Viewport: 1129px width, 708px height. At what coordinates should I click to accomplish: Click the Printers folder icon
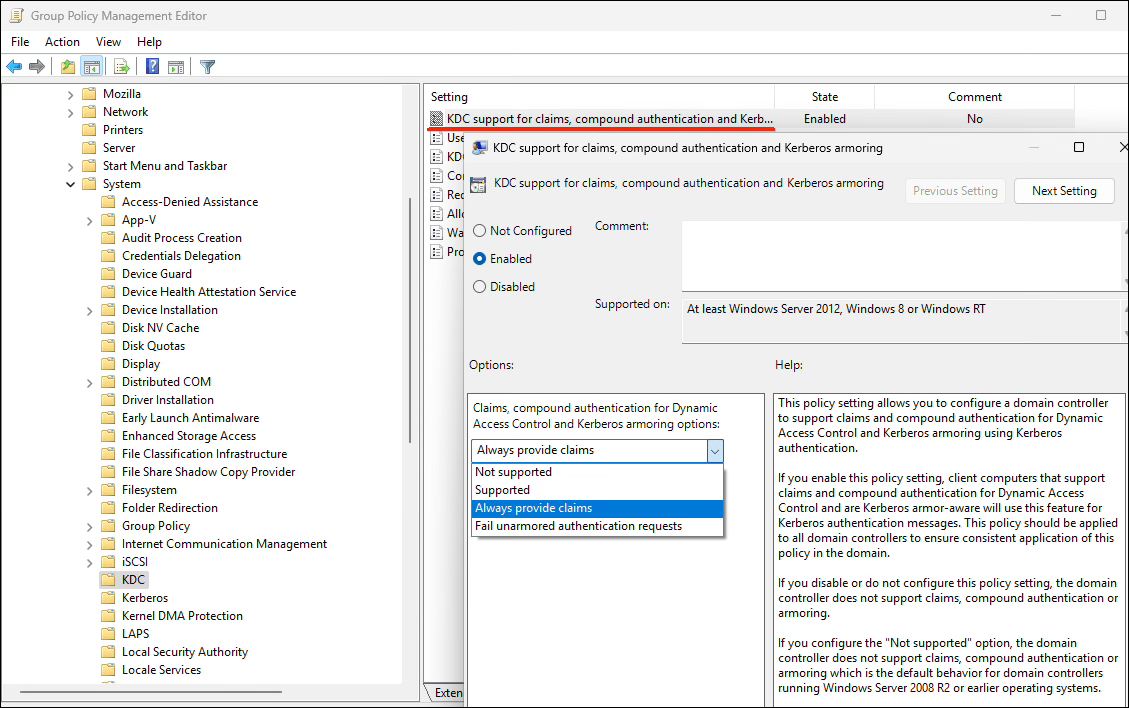point(89,130)
